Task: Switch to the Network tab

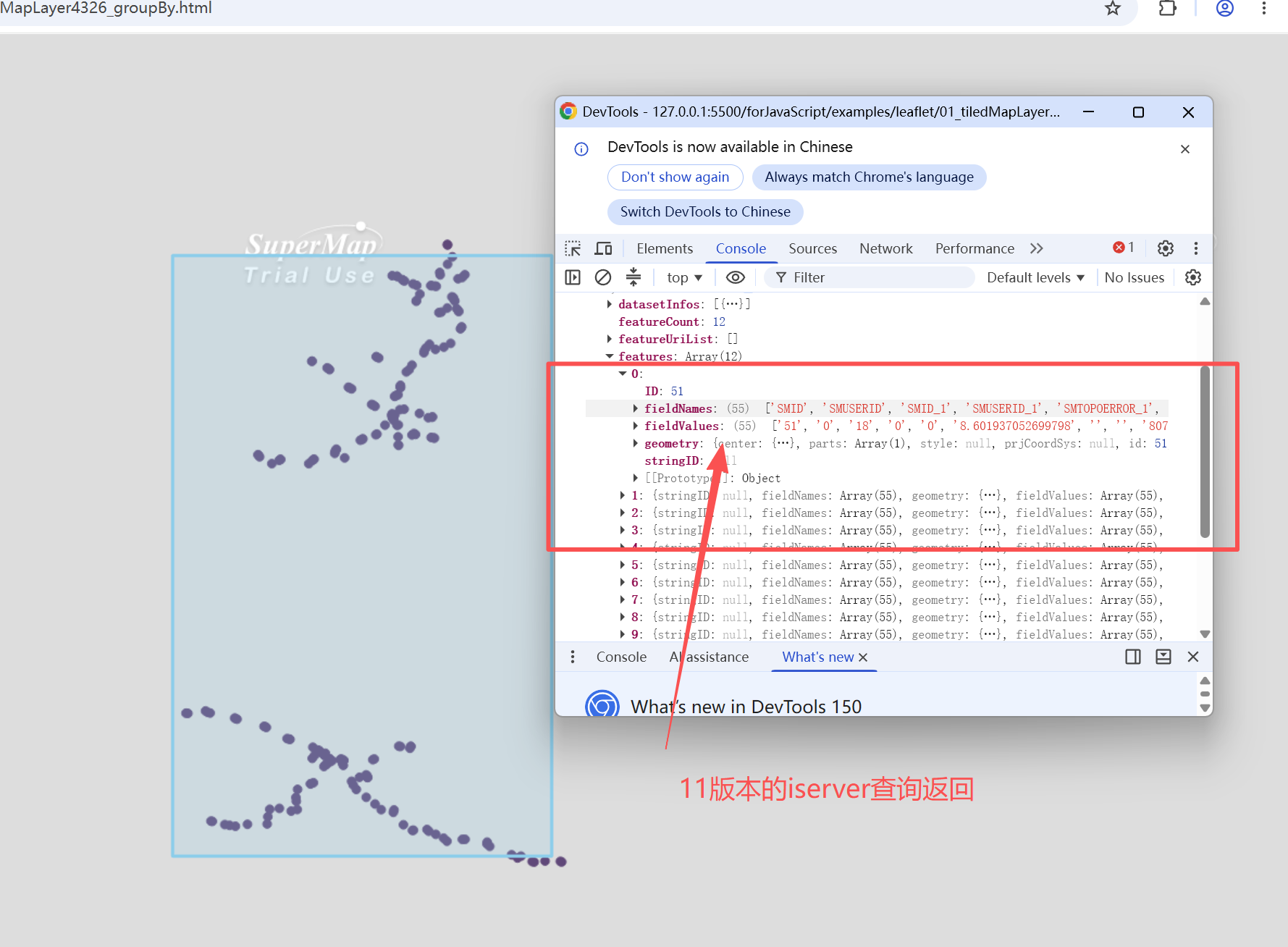Action: 885,248
